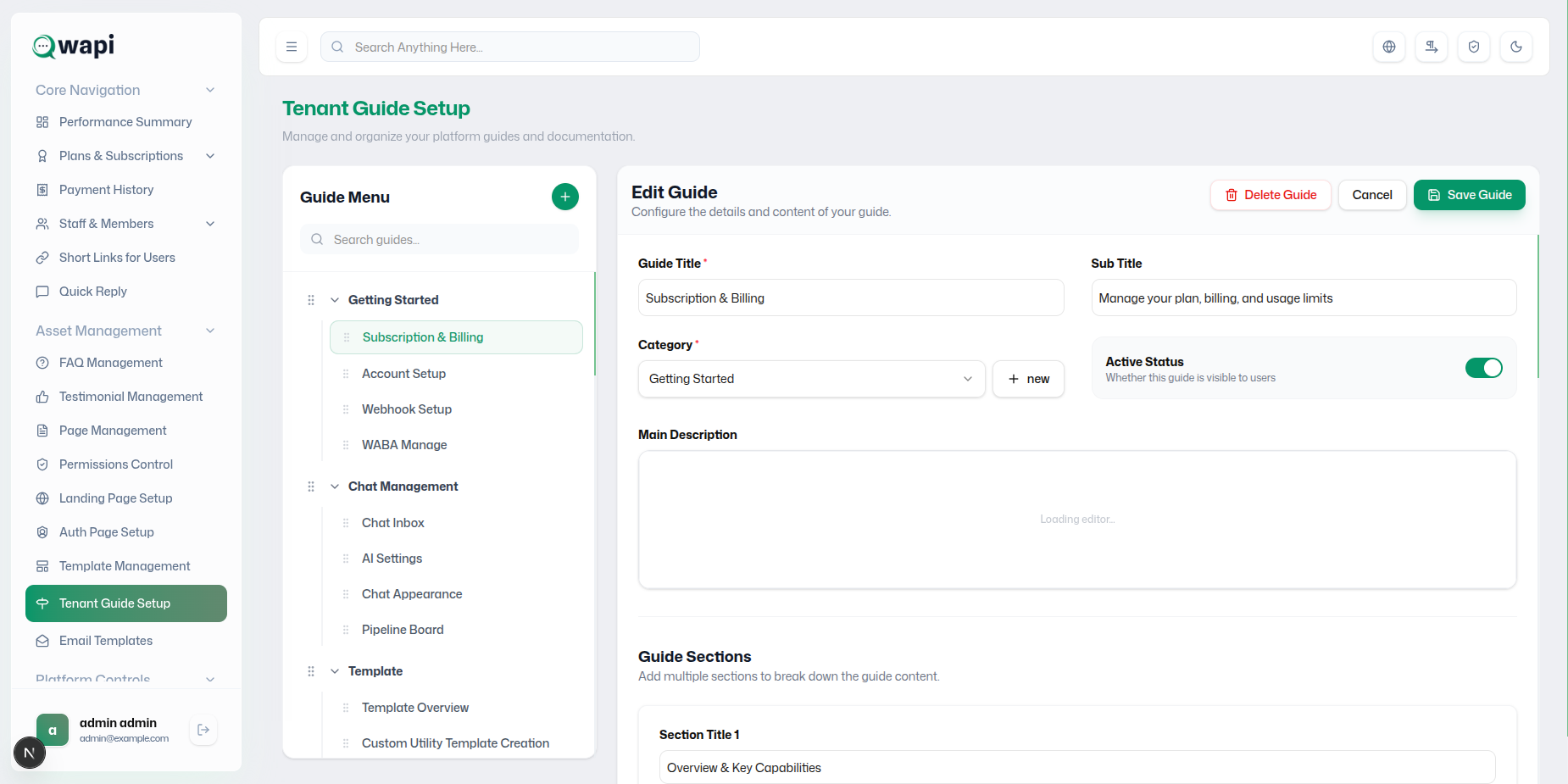Click drag handle beside Account Setup

pos(346,374)
